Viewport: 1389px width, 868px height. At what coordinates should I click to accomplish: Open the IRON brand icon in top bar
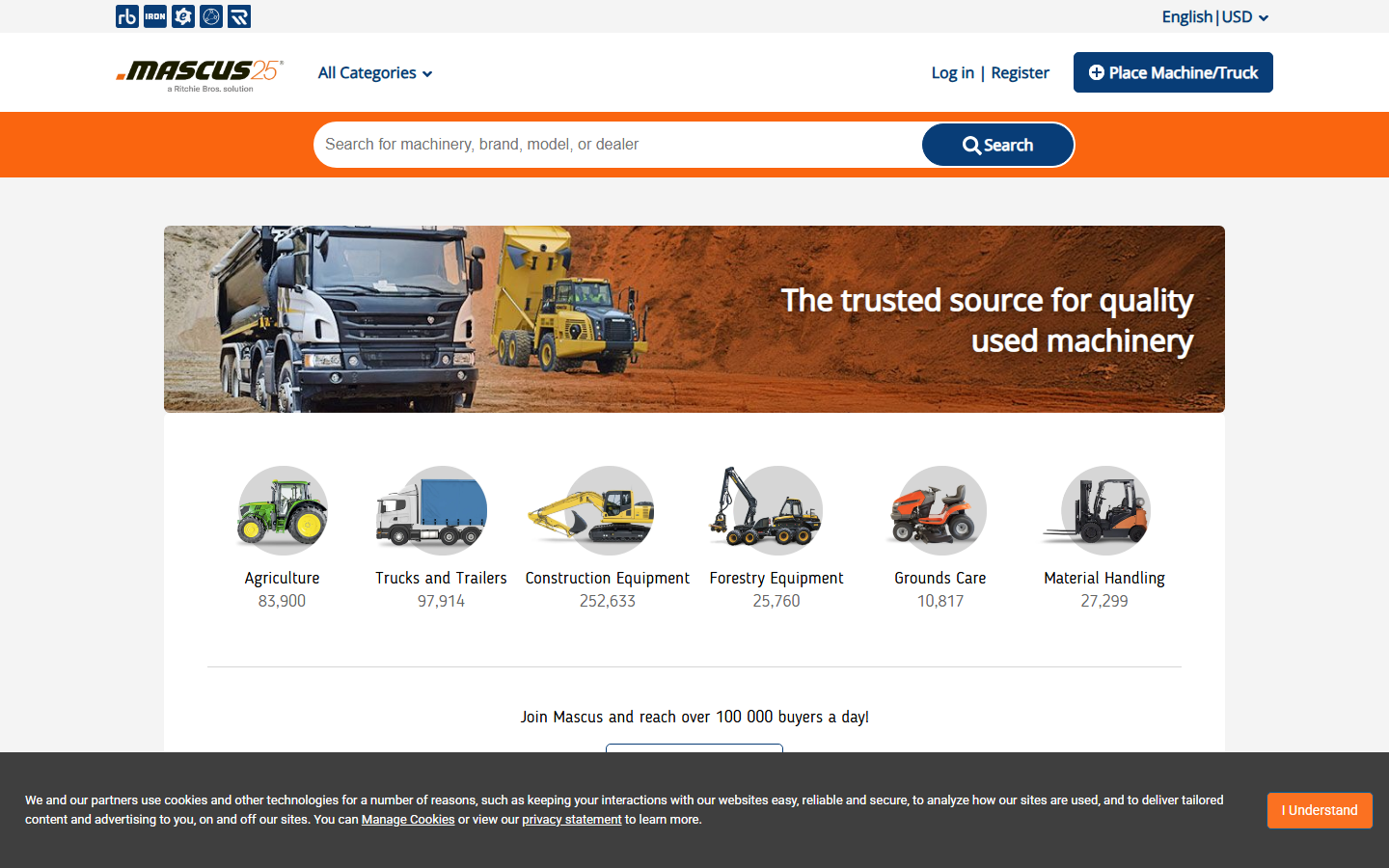[x=155, y=16]
